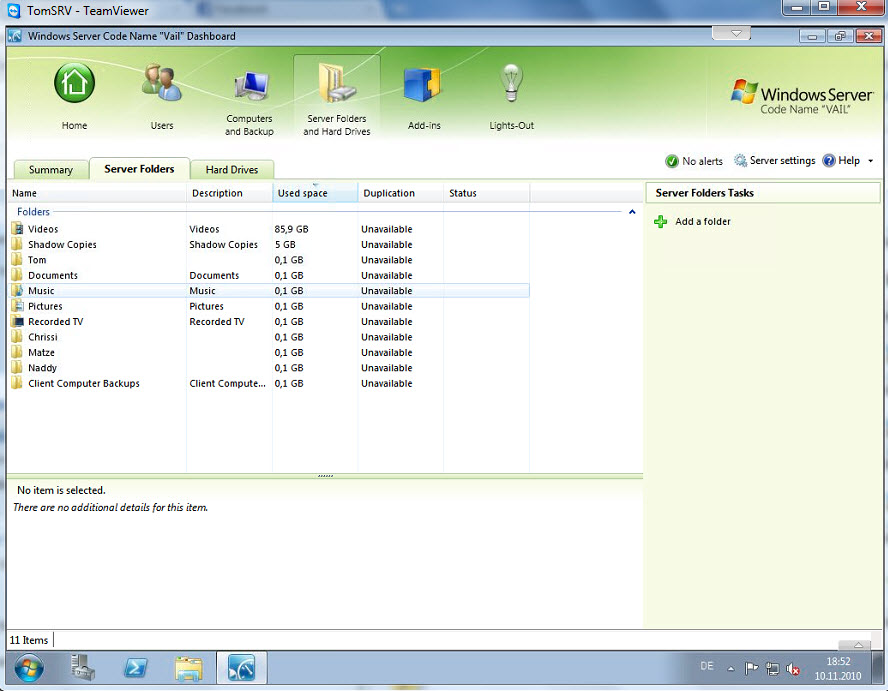The image size is (888, 691).
Task: Click the Chrissi folder icon
Action: (x=18, y=336)
